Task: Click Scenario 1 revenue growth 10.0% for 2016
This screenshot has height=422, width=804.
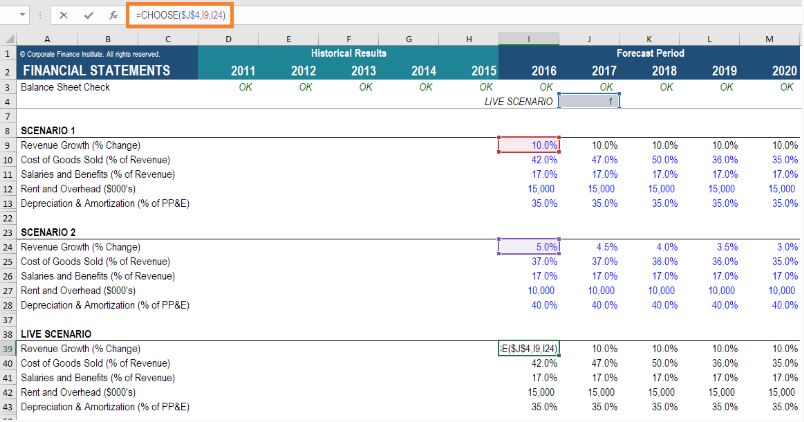Action: [529, 145]
